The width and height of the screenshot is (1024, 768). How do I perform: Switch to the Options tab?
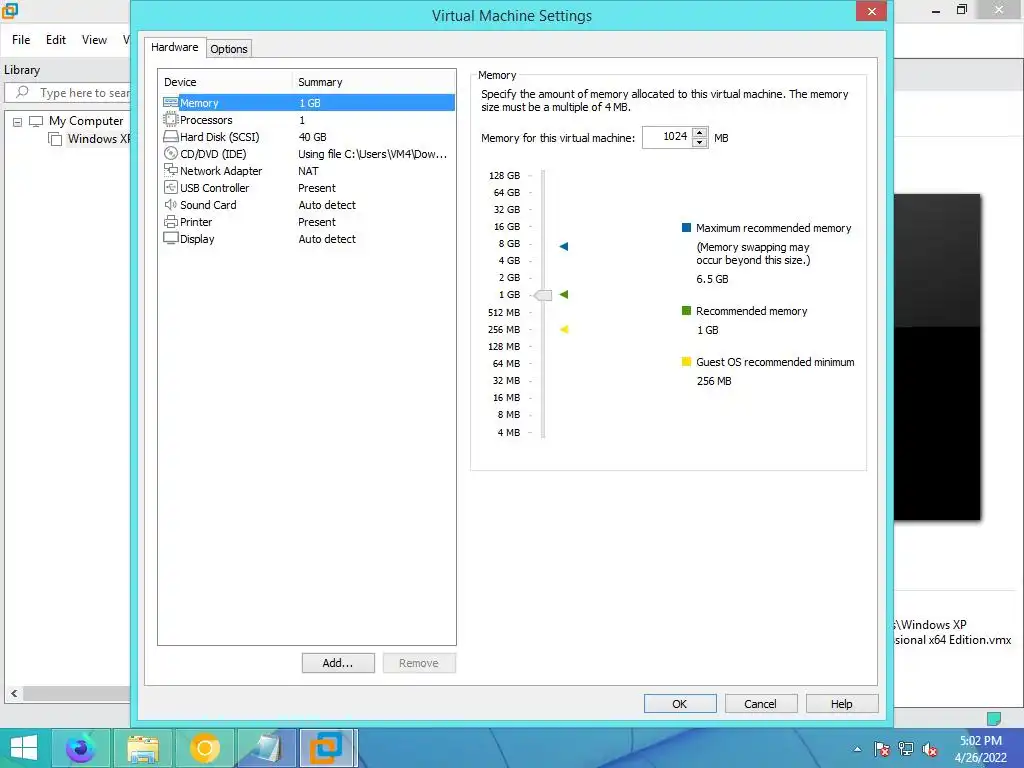(229, 49)
